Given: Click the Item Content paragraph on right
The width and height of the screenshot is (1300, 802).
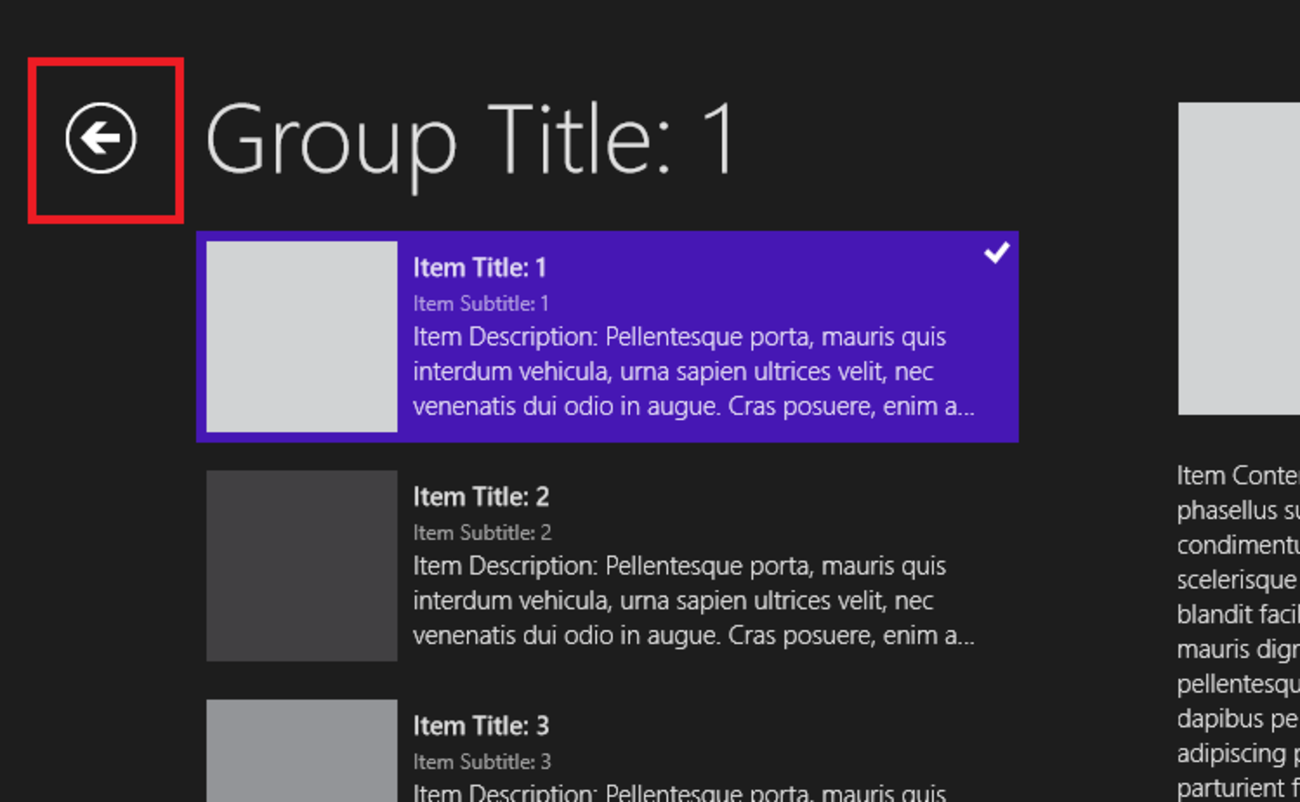Looking at the screenshot, I should (x=1238, y=630).
